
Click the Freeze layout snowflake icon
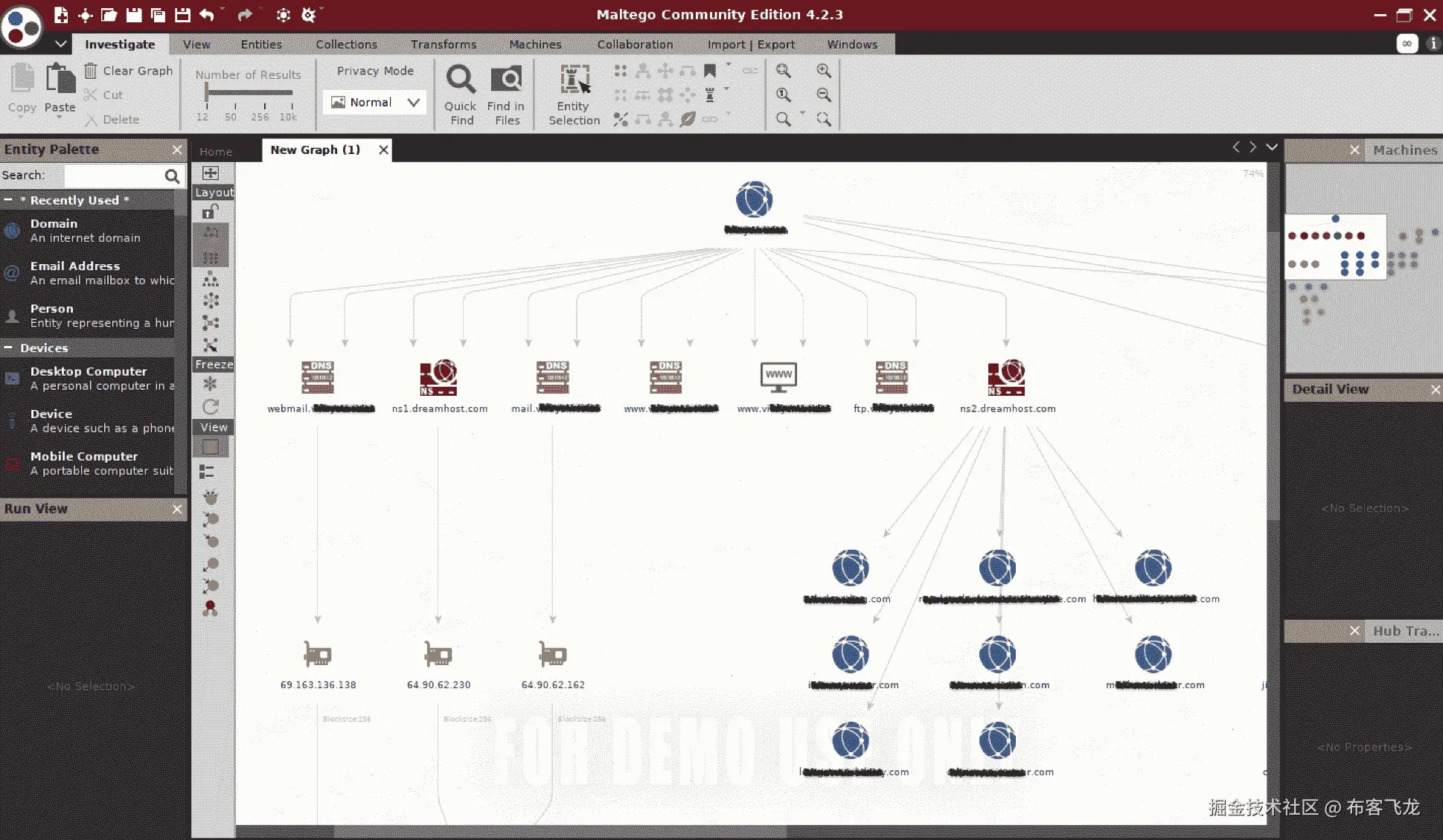(x=211, y=384)
